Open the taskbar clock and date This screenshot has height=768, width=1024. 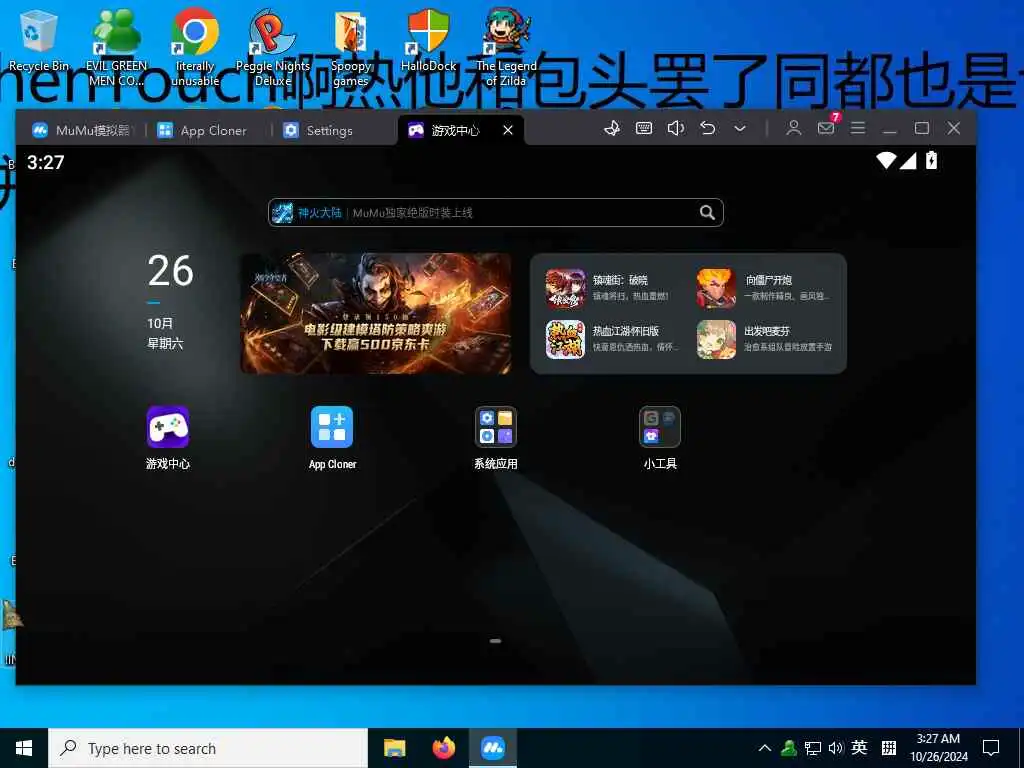tap(938, 748)
